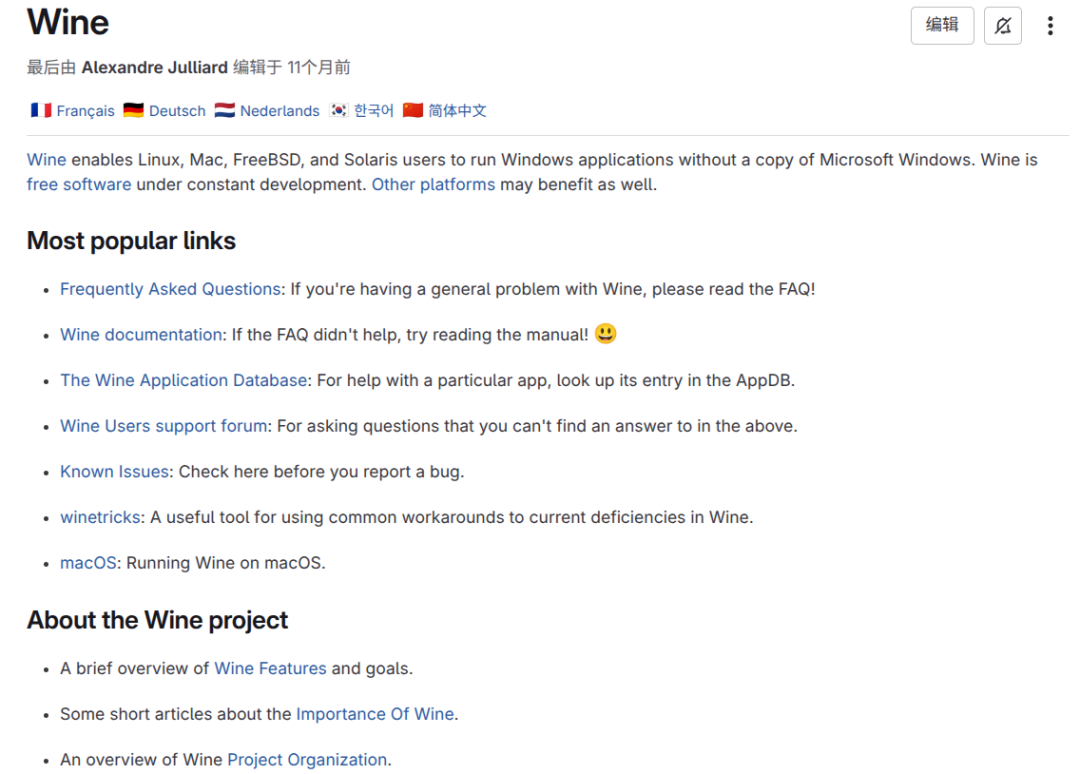Click the About the Wine project heading
The image size is (1080, 774).
coord(157,620)
